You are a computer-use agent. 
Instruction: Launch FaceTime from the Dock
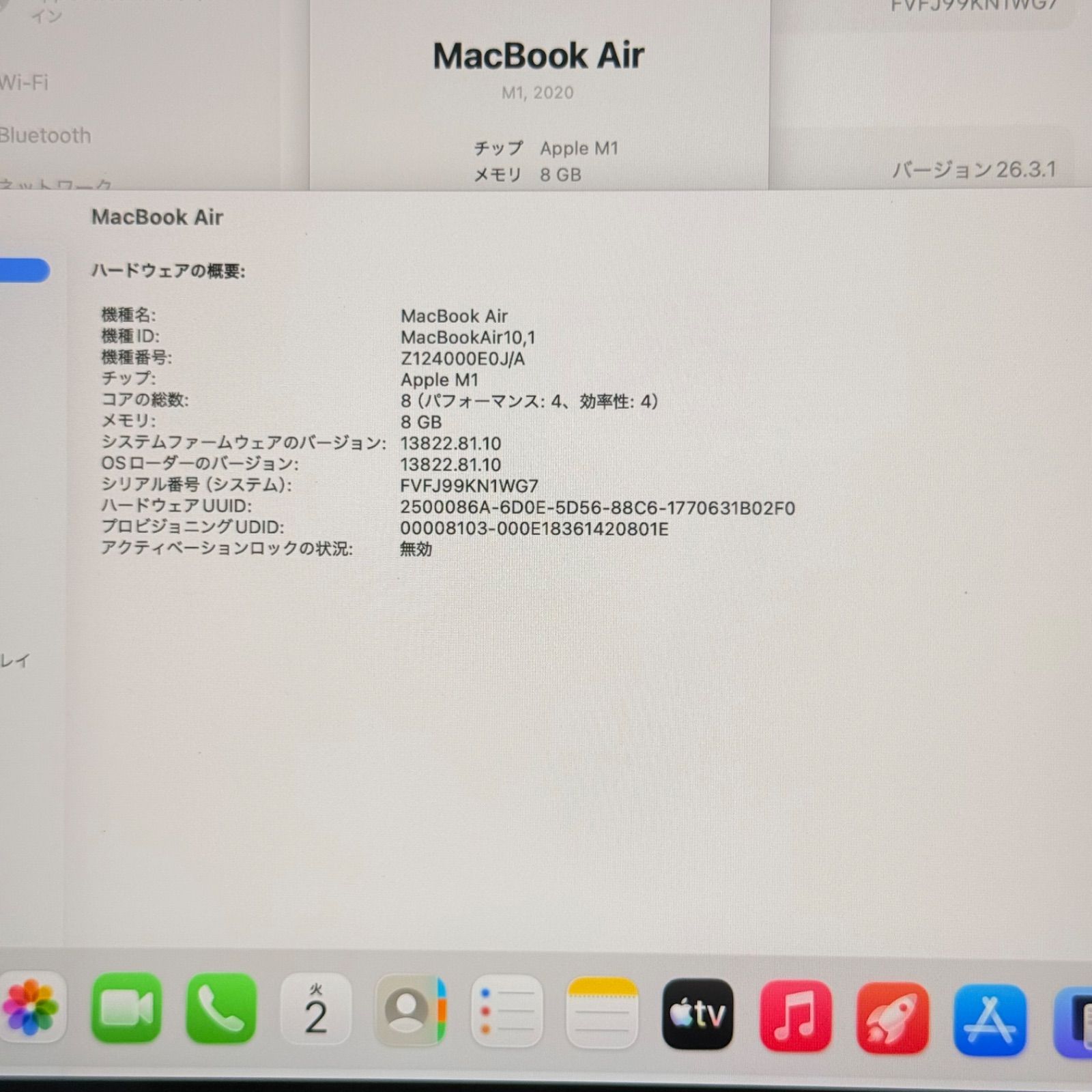[126, 1008]
